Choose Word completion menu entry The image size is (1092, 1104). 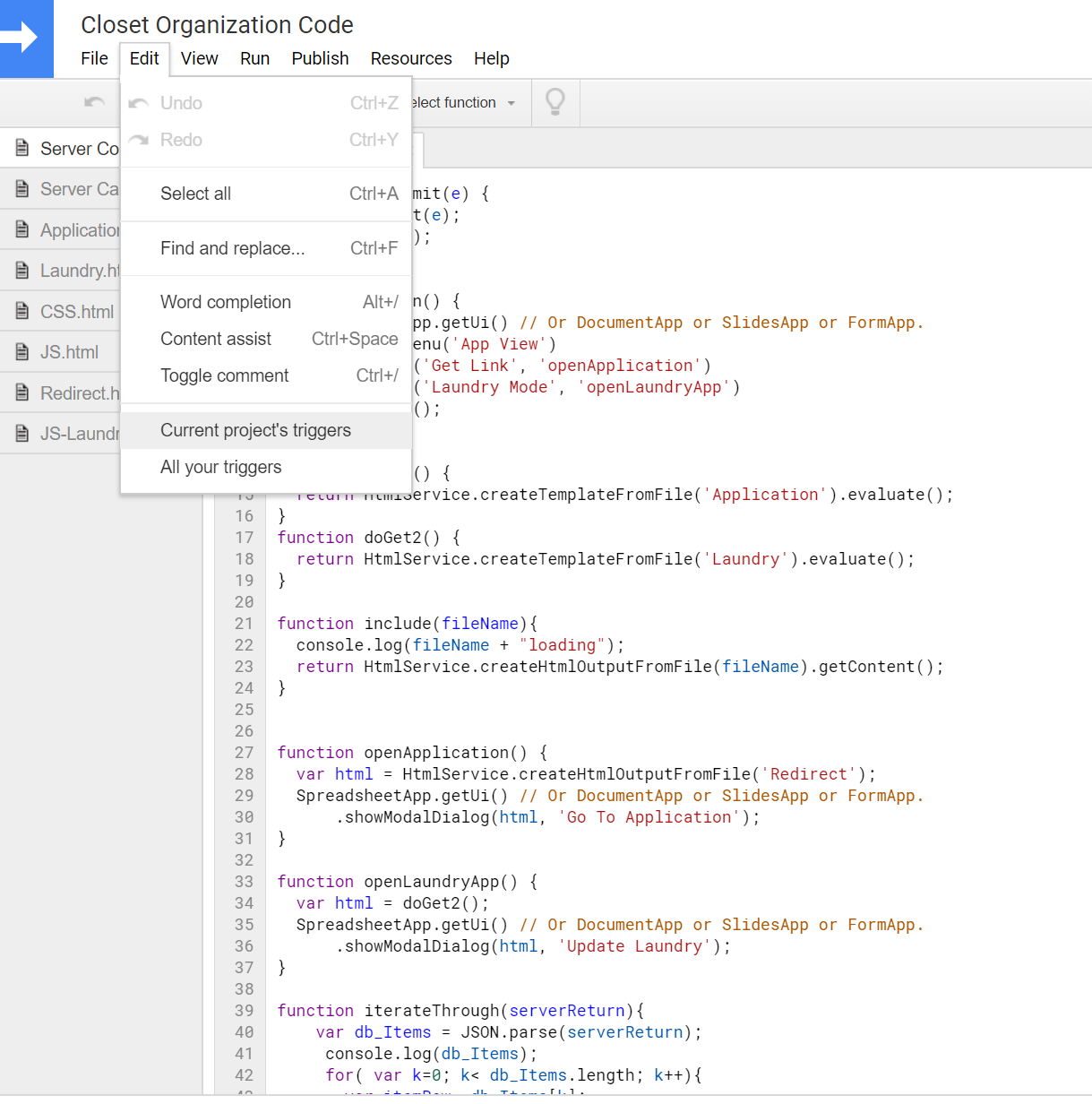pyautogui.click(x=266, y=302)
